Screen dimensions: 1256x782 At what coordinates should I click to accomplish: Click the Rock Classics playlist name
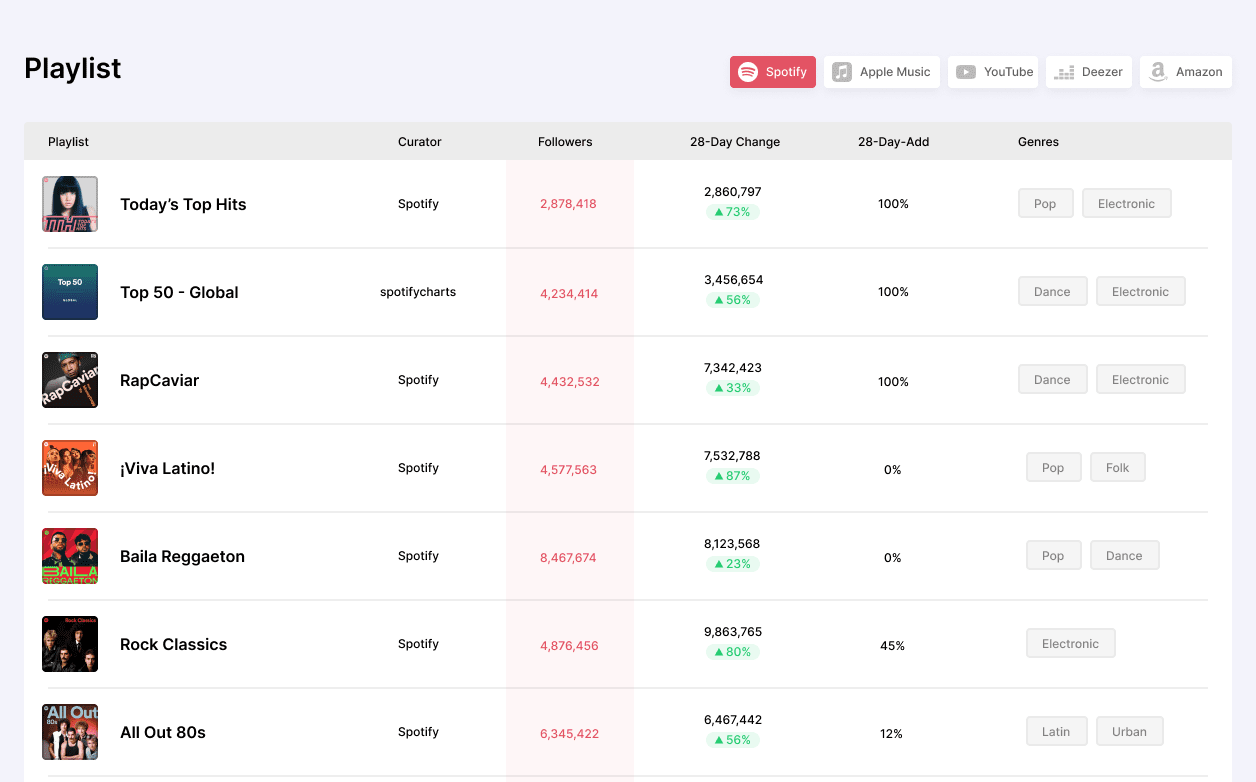(173, 644)
